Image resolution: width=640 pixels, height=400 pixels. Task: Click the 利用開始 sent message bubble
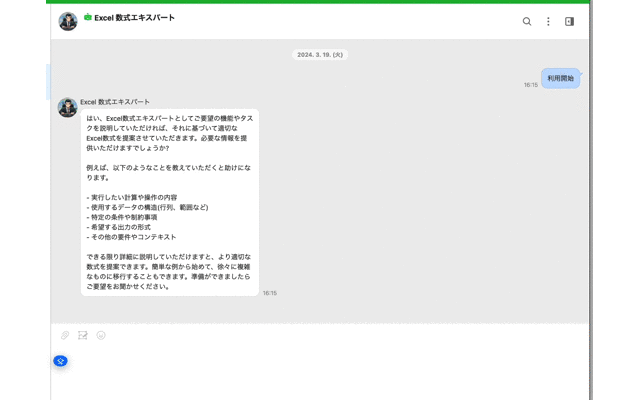point(561,78)
